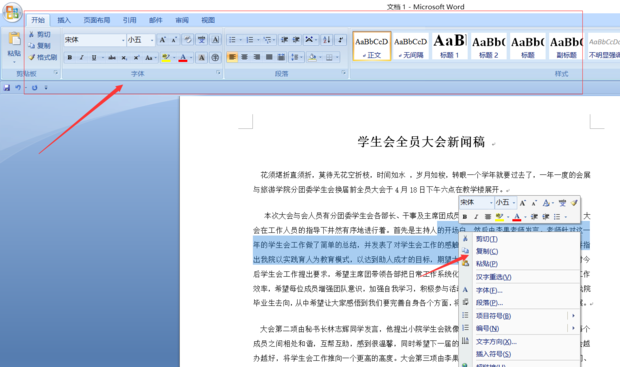620x367 pixels.
Task: Toggle Underline in the ribbon font group
Action: coord(94,58)
